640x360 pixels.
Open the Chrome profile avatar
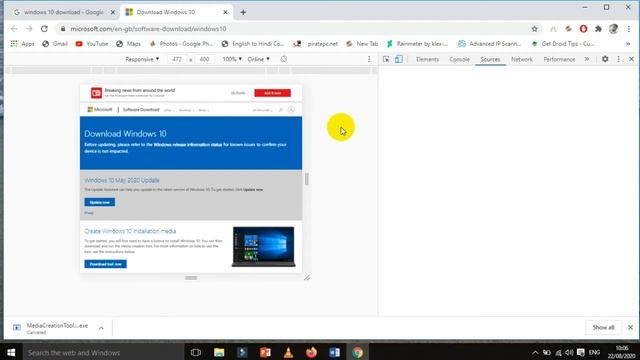coord(613,29)
